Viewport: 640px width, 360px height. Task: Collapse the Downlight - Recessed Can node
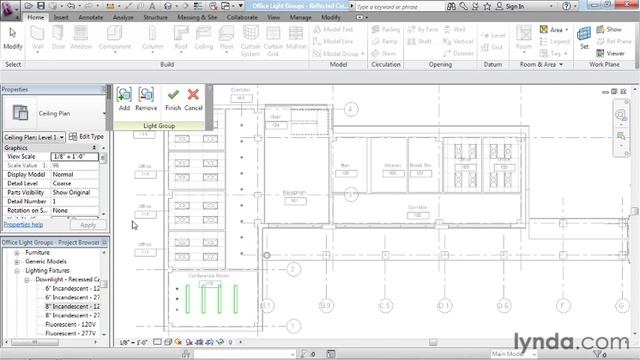pyautogui.click(x=27, y=280)
